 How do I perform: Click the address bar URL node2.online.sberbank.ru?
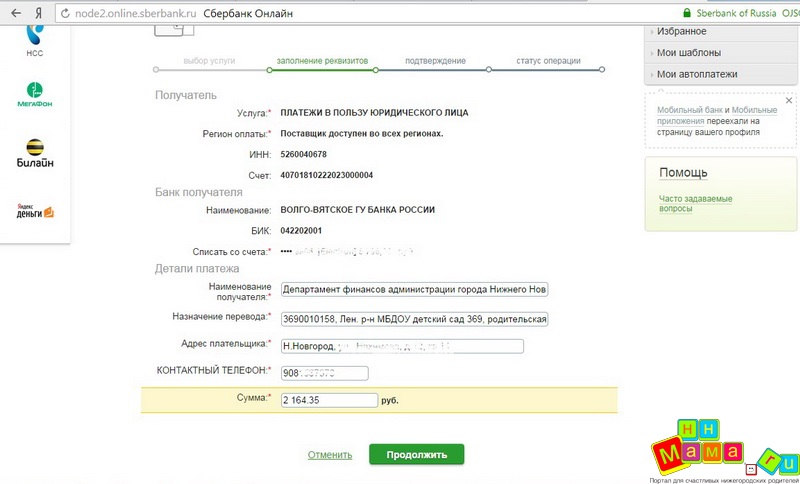[x=135, y=14]
